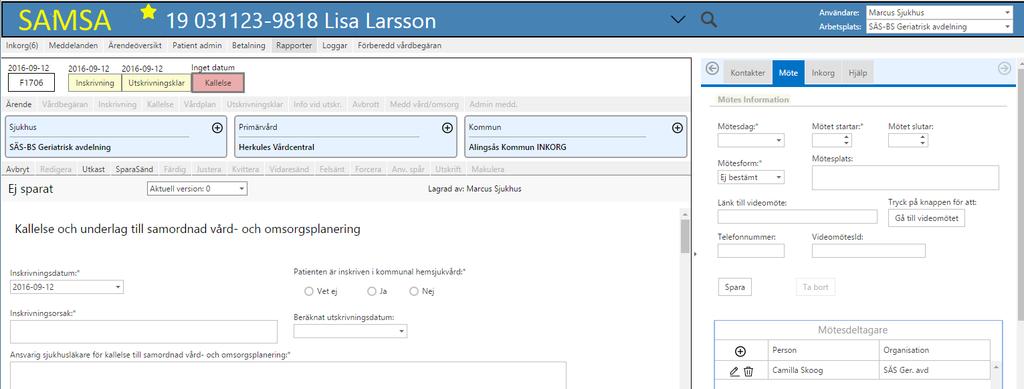Open Ärendeöversikt menu item
The image size is (1024, 389).
(135, 46)
